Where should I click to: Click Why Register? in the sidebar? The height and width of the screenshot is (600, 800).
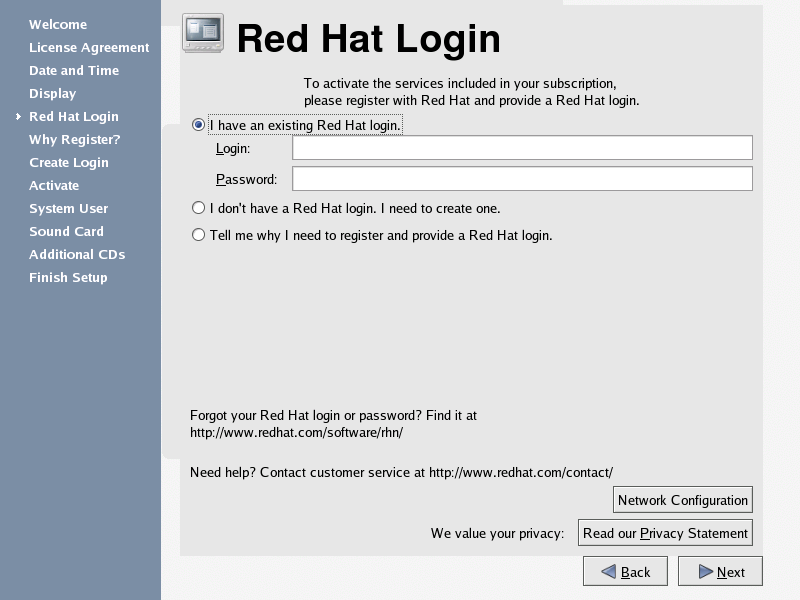(x=75, y=140)
